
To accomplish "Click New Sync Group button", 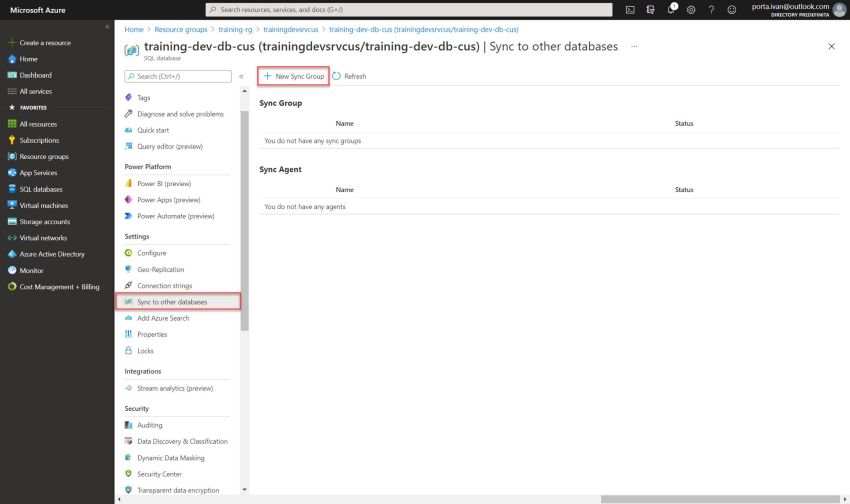I will coord(293,76).
